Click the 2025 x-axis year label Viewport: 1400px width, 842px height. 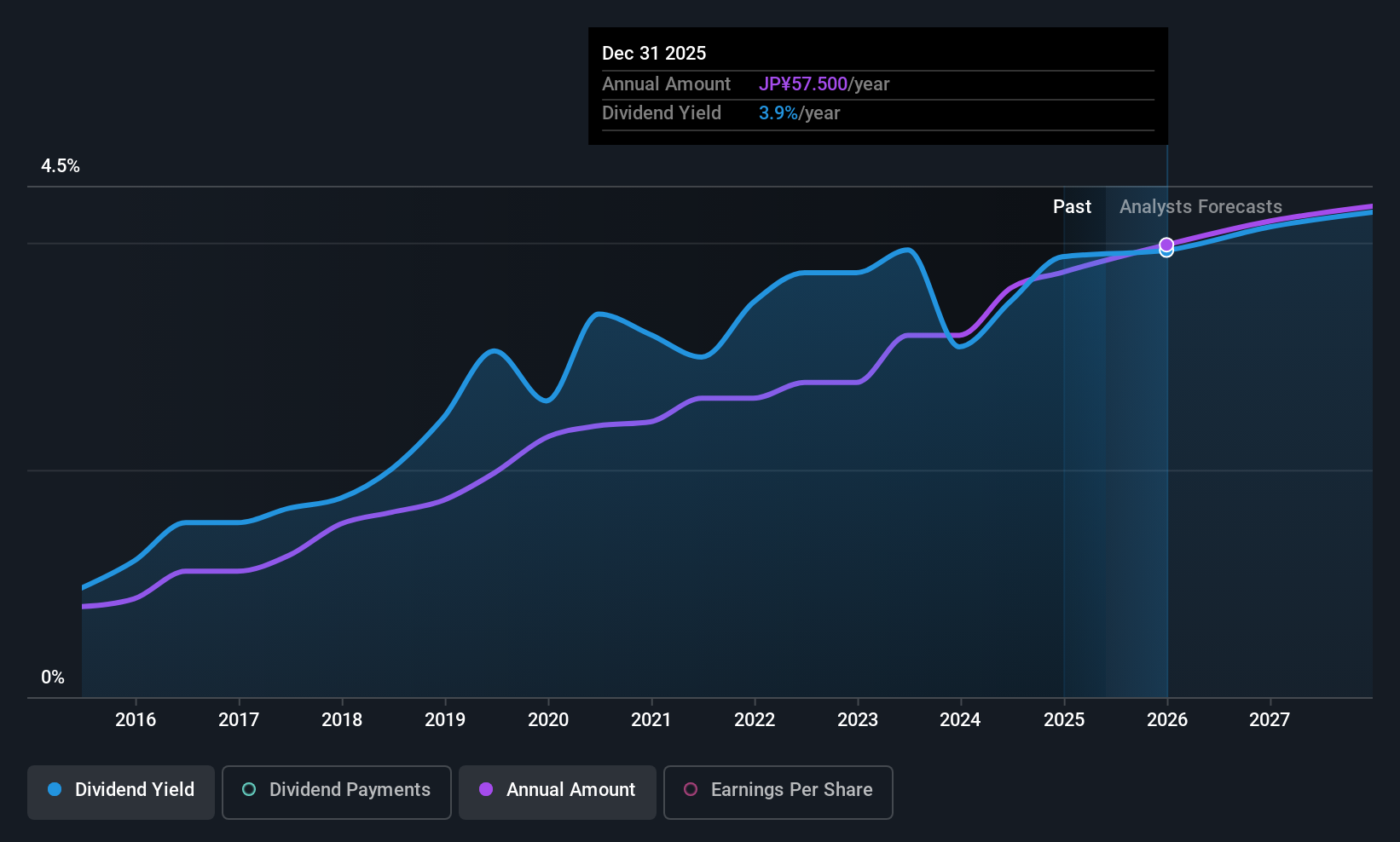click(x=1064, y=720)
